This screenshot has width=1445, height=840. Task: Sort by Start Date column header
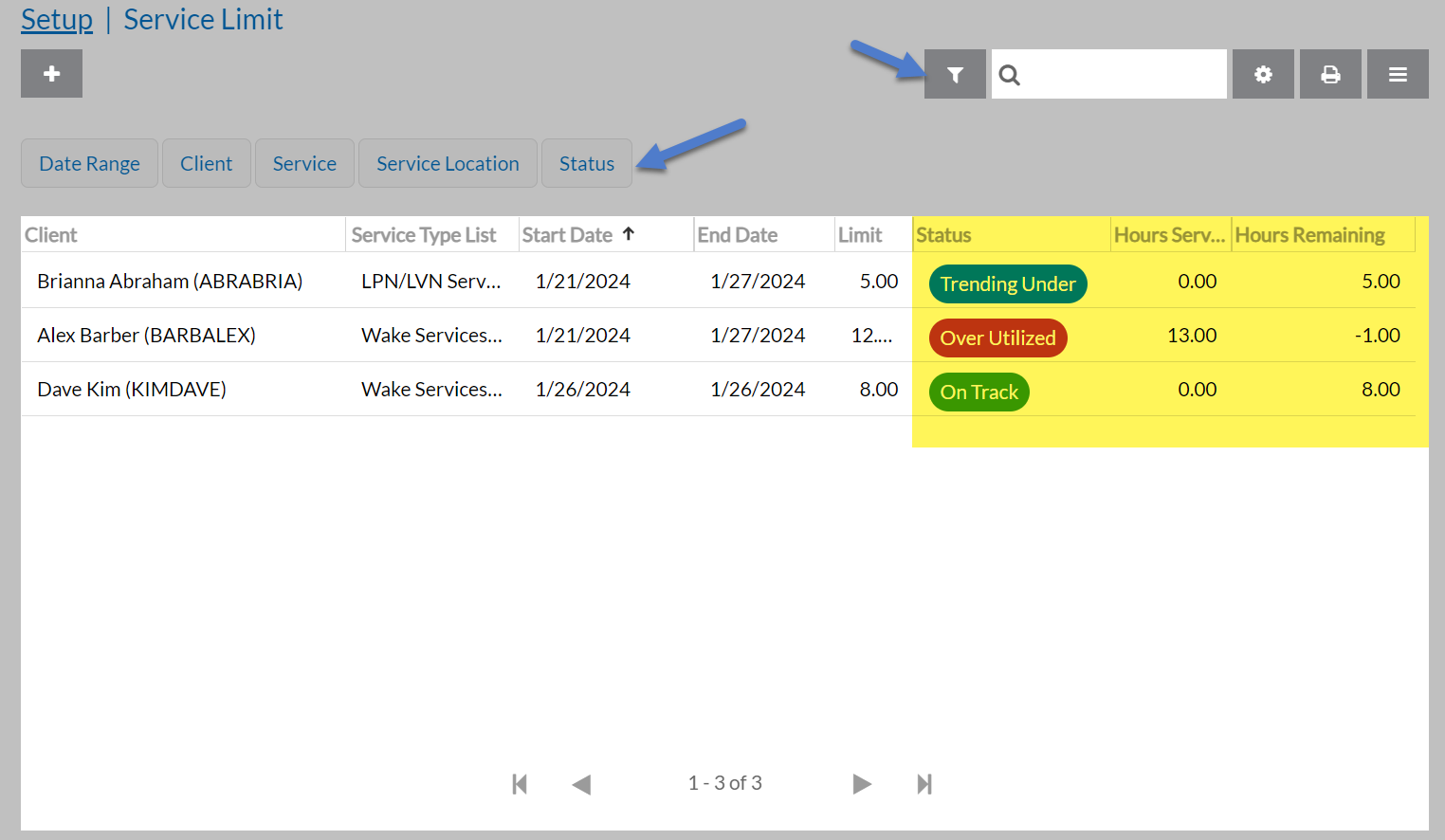coord(567,235)
